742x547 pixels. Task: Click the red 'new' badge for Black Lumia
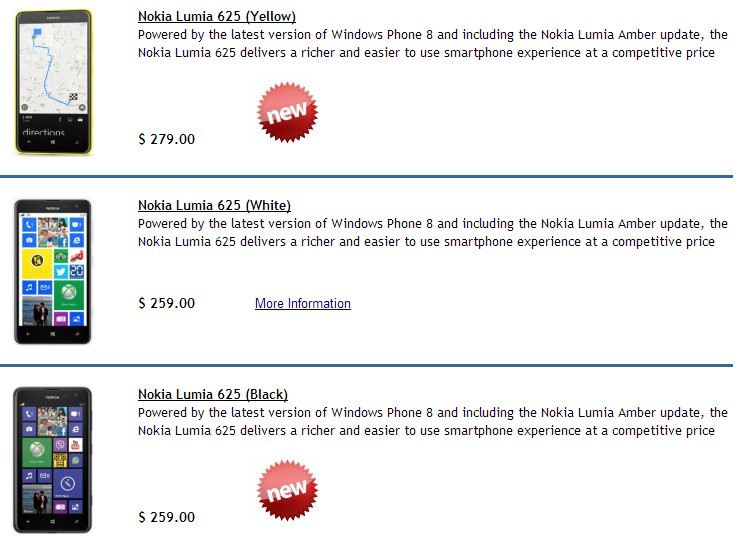click(x=287, y=490)
